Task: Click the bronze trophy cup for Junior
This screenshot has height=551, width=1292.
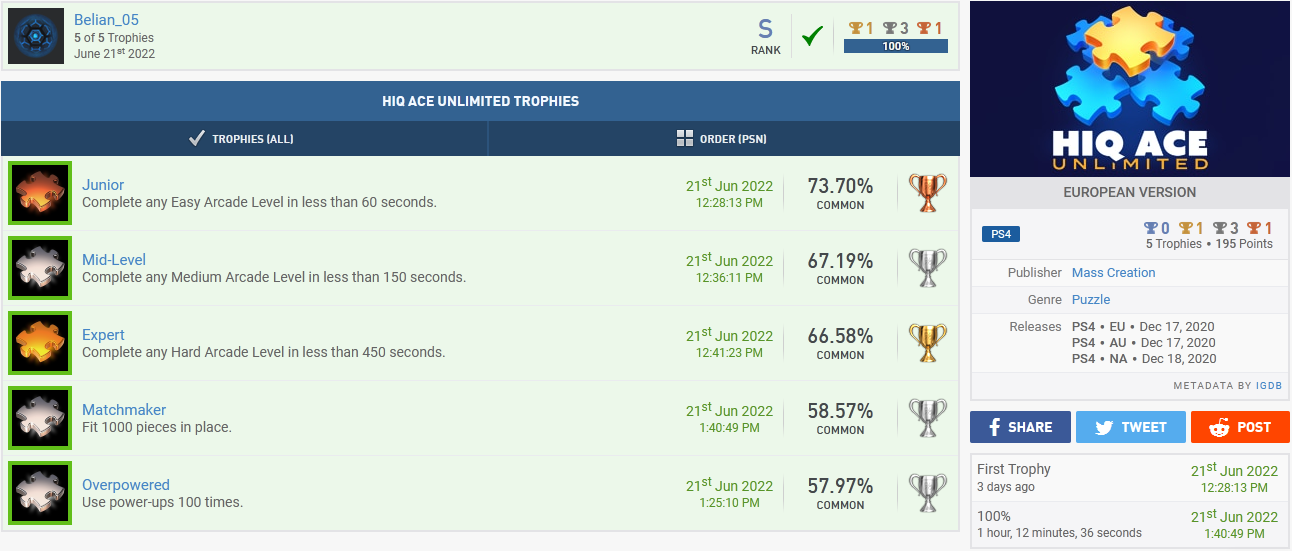Action: (x=927, y=193)
